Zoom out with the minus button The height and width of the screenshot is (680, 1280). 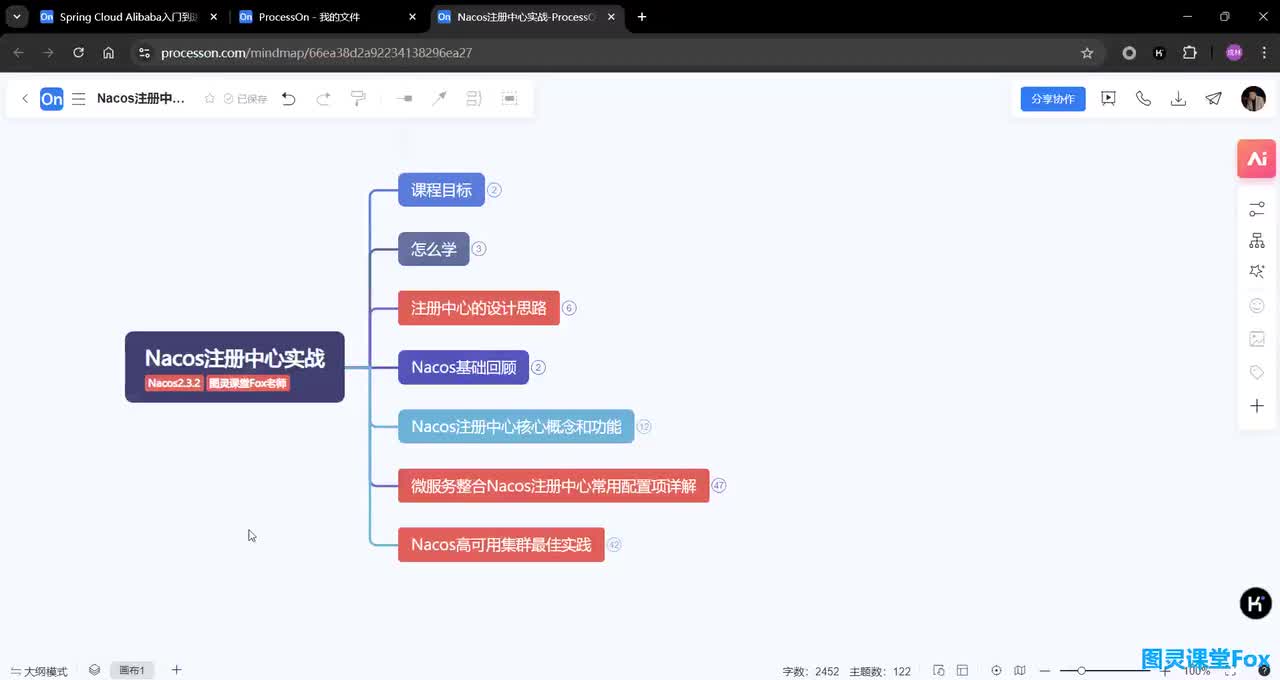click(1045, 671)
